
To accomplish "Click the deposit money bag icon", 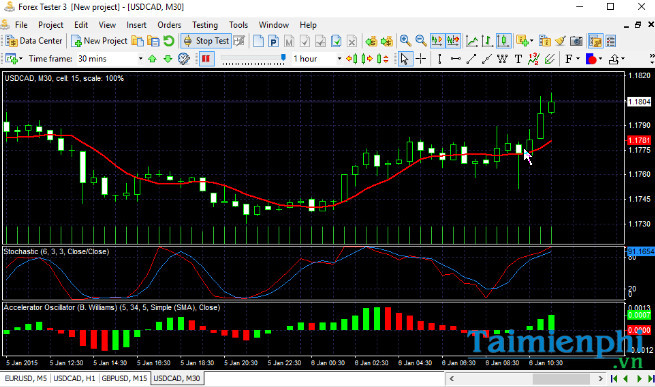I will tap(371, 41).
